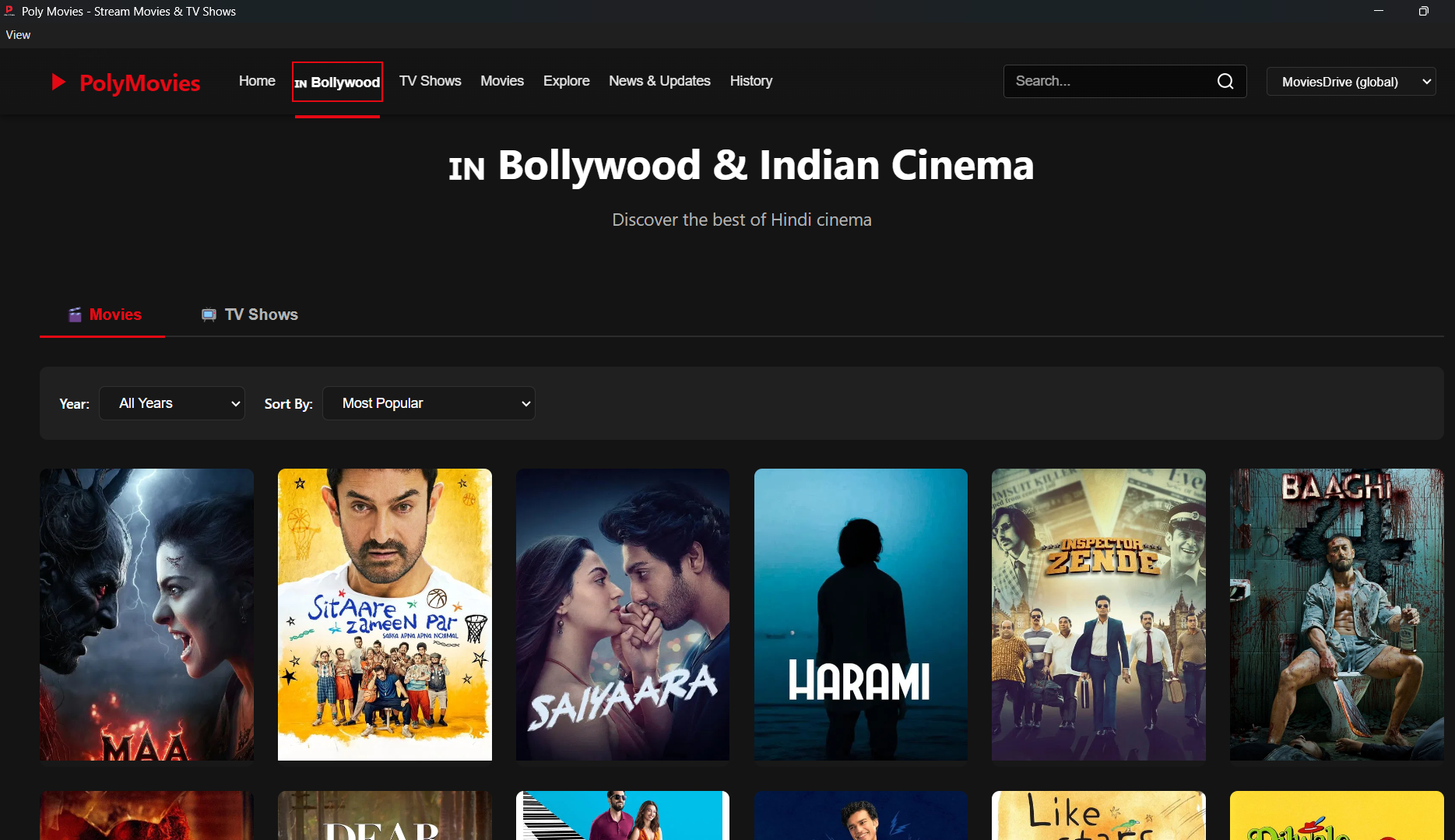Viewport: 1455px width, 840px height.
Task: Go to the Home page link
Action: [257, 81]
